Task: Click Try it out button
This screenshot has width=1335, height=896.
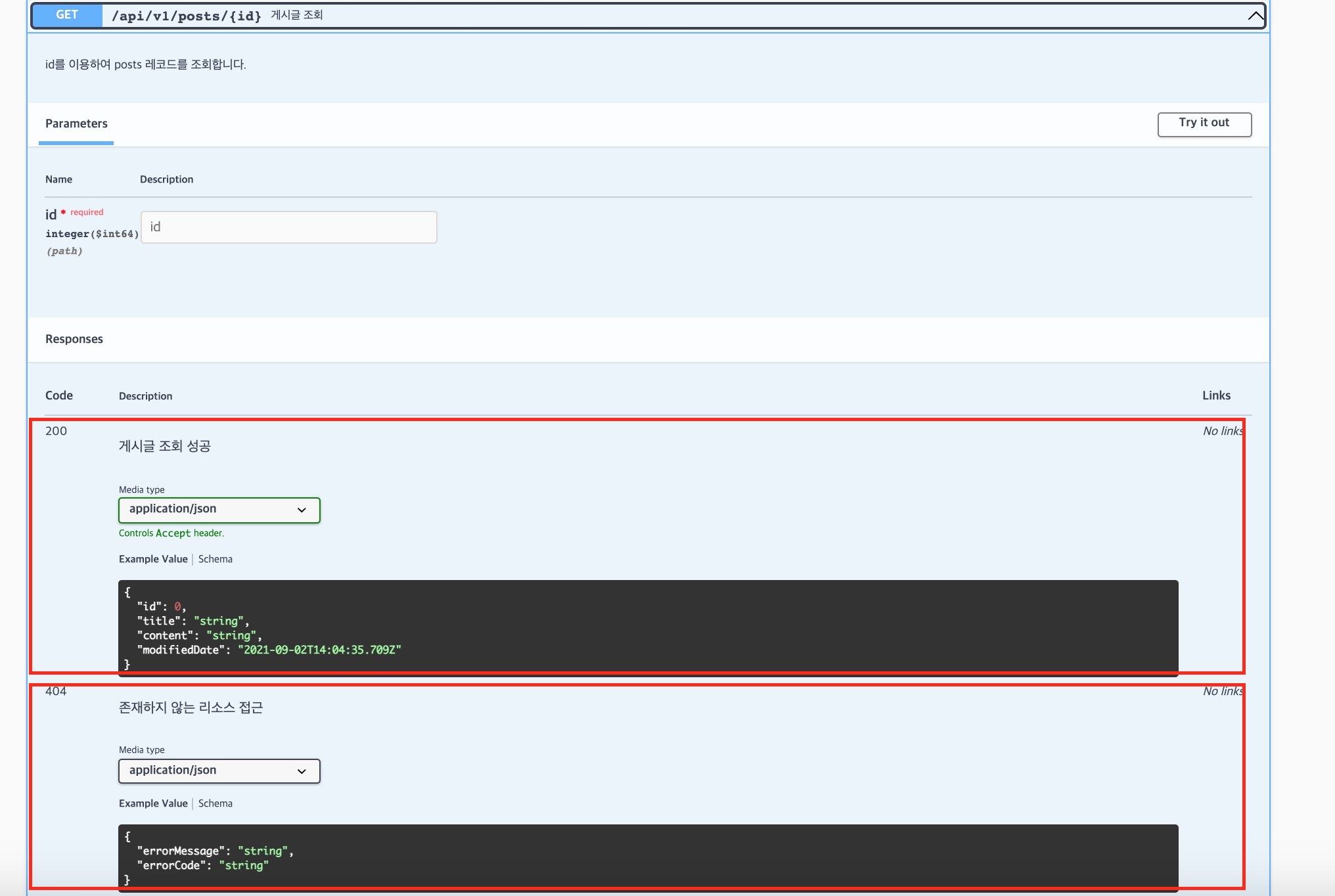Action: pos(1204,123)
